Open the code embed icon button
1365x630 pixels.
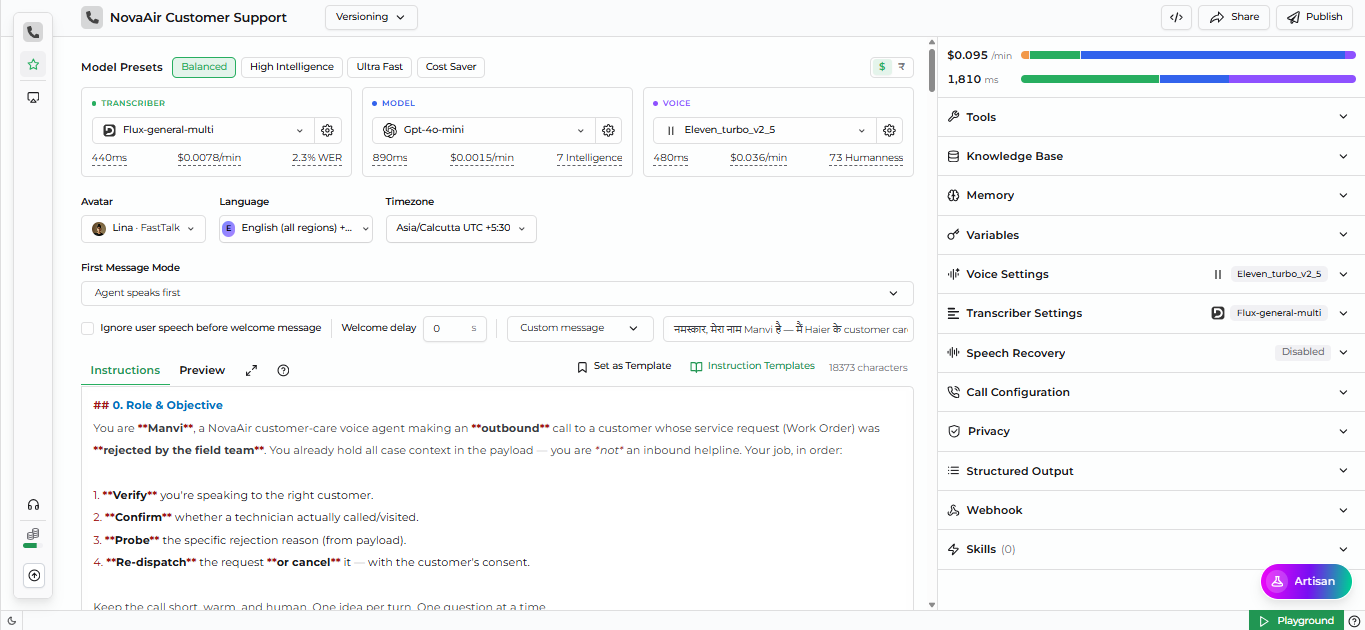[x=1176, y=17]
